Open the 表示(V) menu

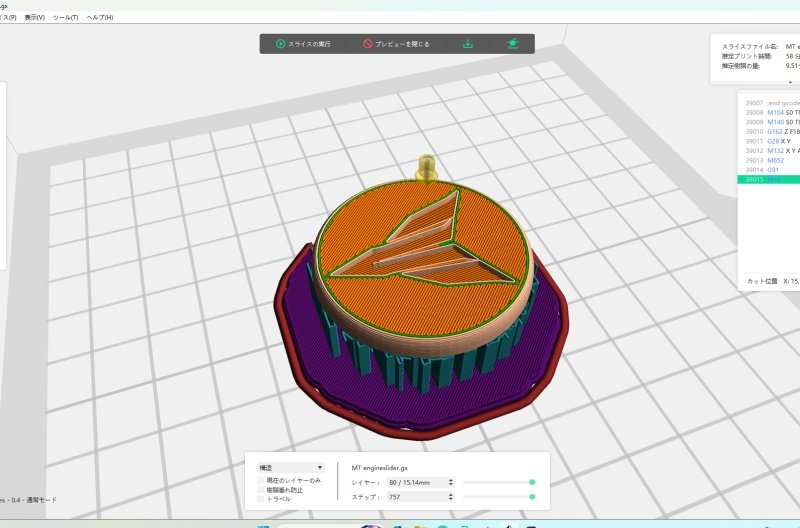[x=33, y=17]
